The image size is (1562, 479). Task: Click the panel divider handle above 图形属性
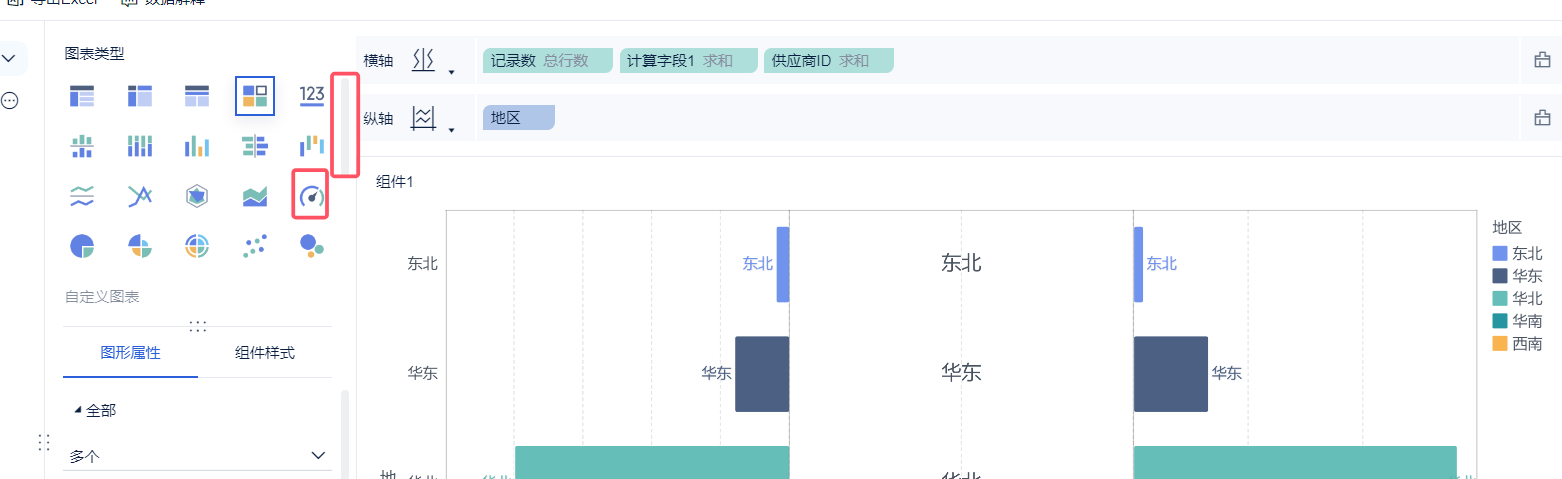(x=198, y=326)
